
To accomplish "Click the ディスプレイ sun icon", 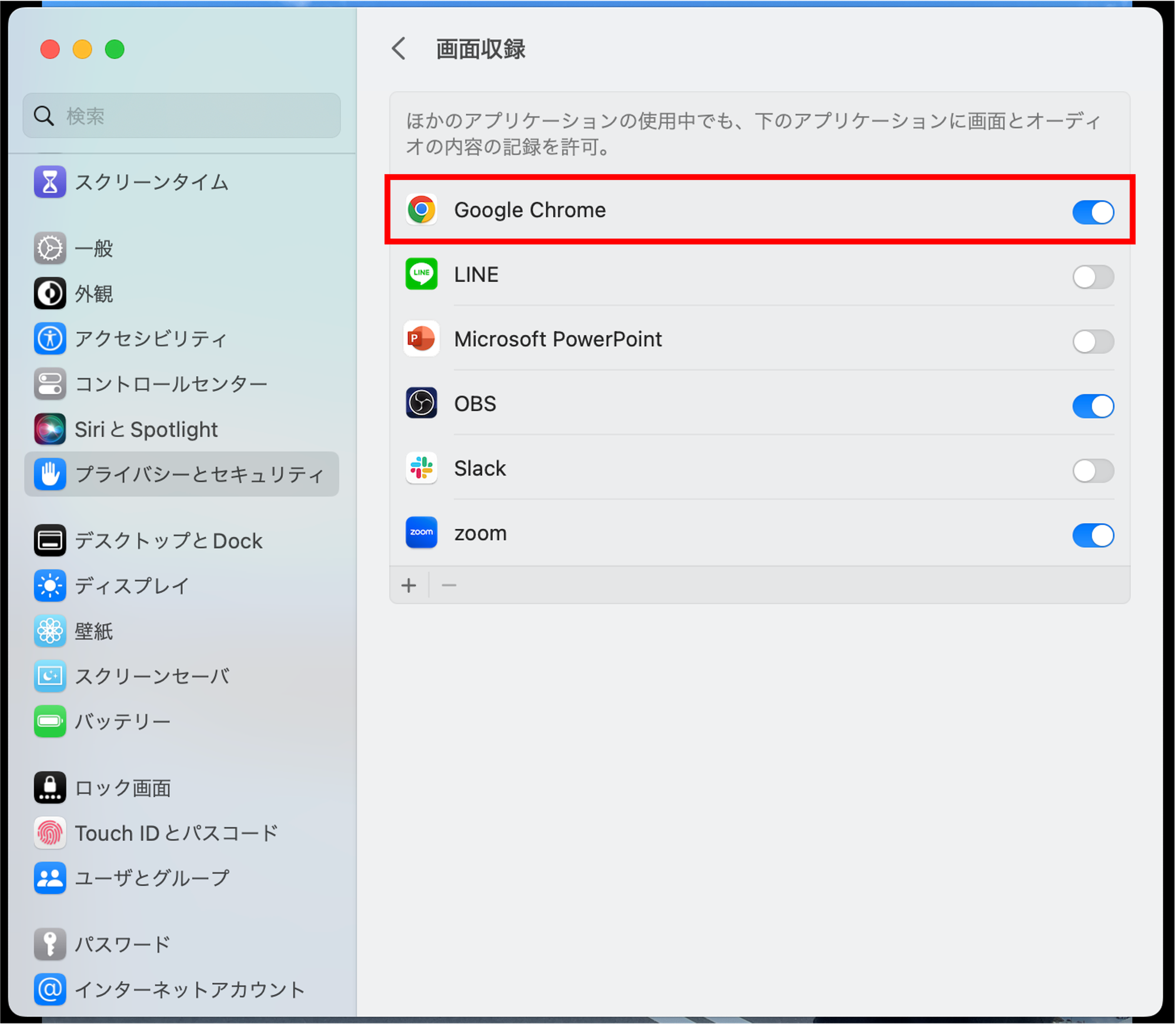I will [50, 585].
